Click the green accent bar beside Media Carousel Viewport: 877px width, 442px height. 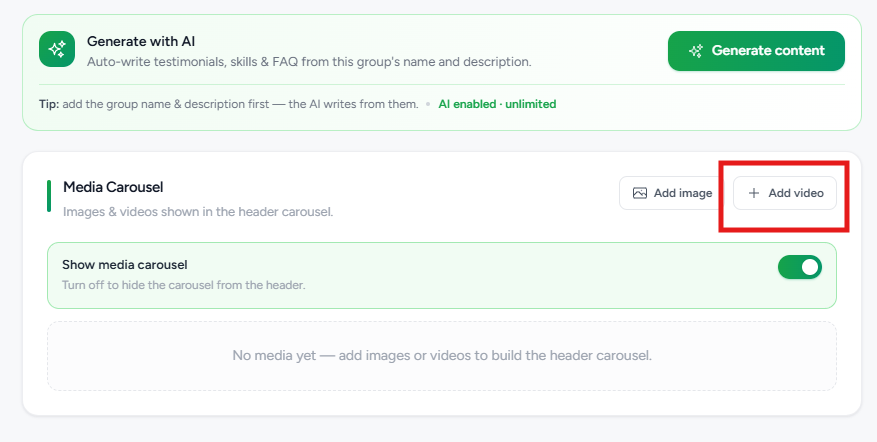(x=49, y=196)
